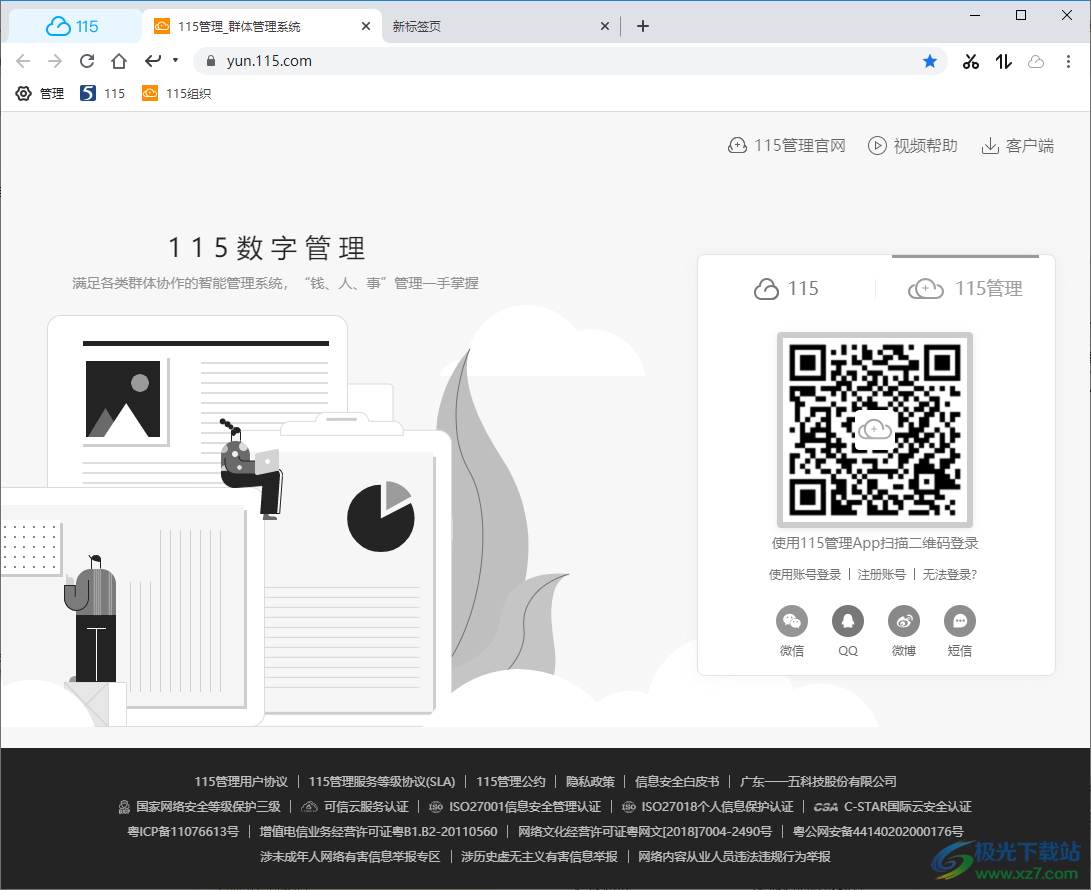Click the undo-close-tab arrow icon
The width and height of the screenshot is (1091, 890).
click(x=153, y=61)
